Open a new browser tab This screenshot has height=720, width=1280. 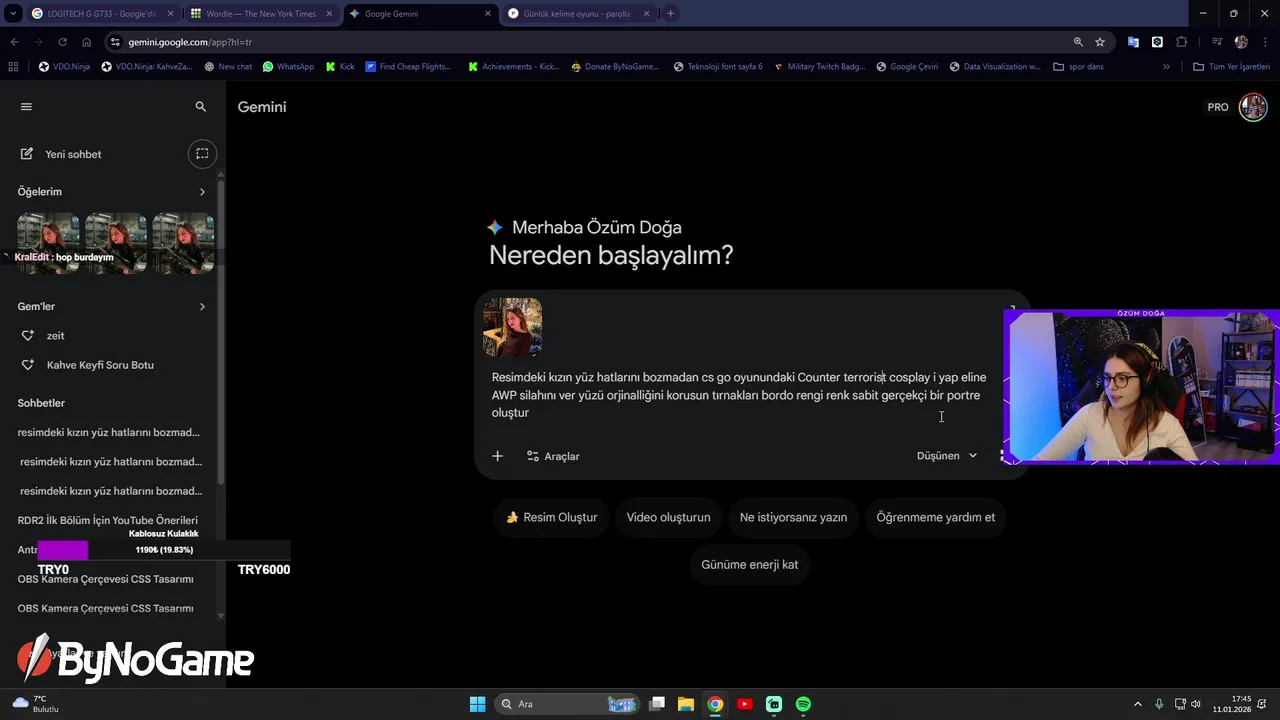click(x=670, y=14)
